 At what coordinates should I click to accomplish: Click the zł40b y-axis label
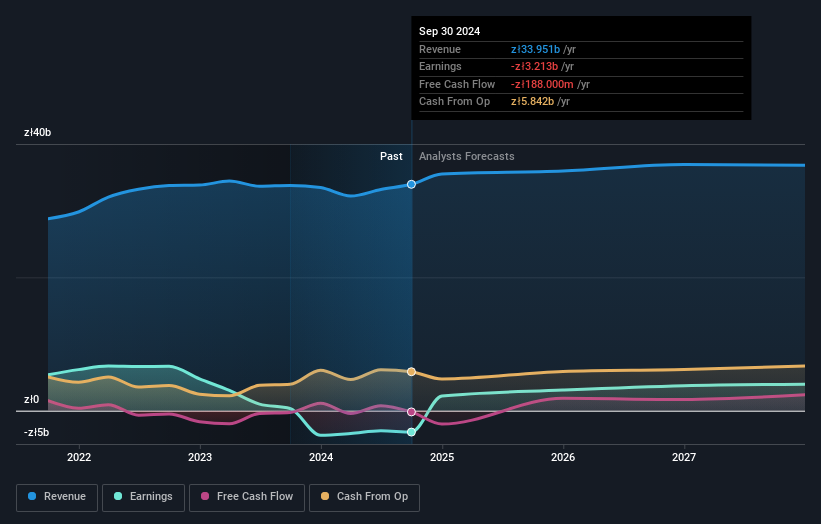pos(37,132)
